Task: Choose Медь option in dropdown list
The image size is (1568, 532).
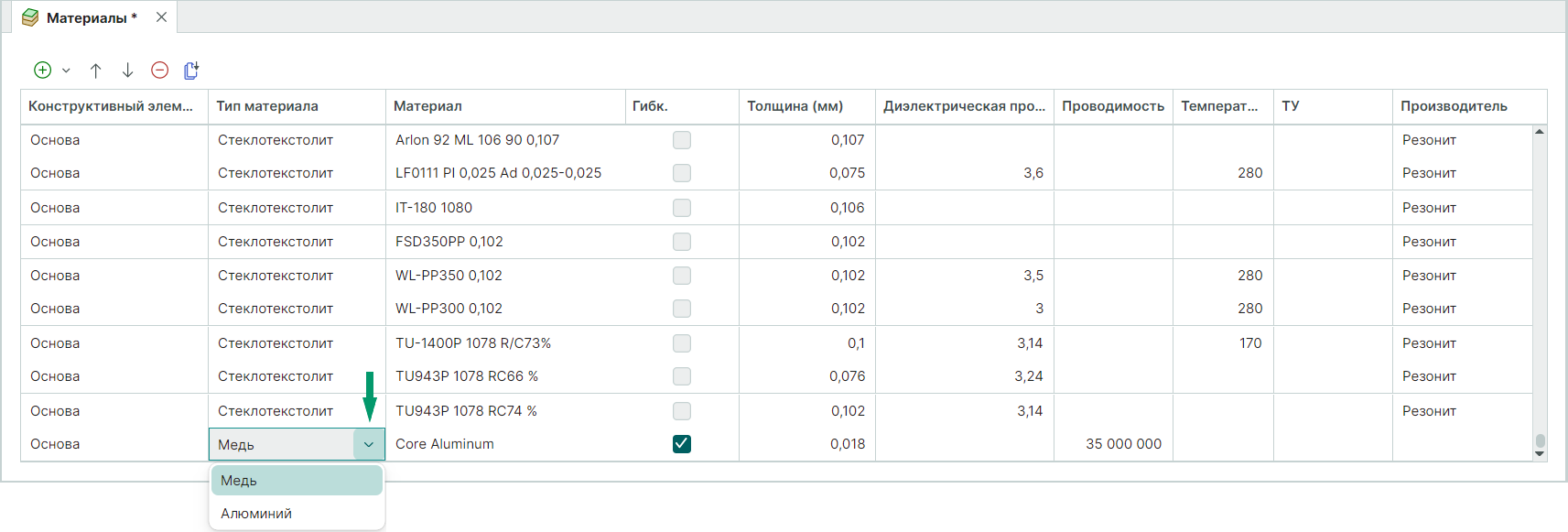Action: click(x=240, y=481)
